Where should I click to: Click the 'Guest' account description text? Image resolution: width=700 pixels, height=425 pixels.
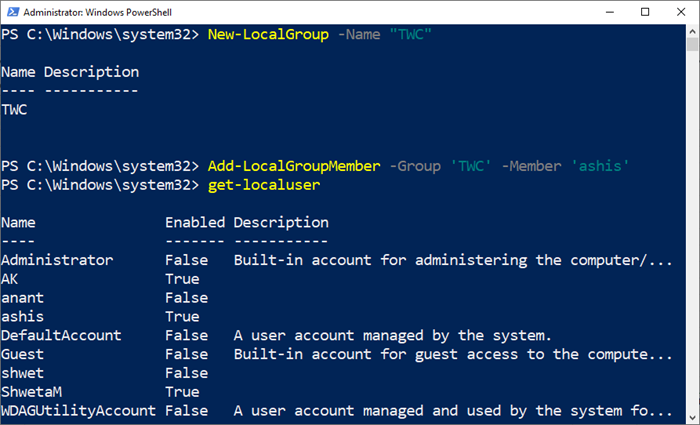pos(453,354)
